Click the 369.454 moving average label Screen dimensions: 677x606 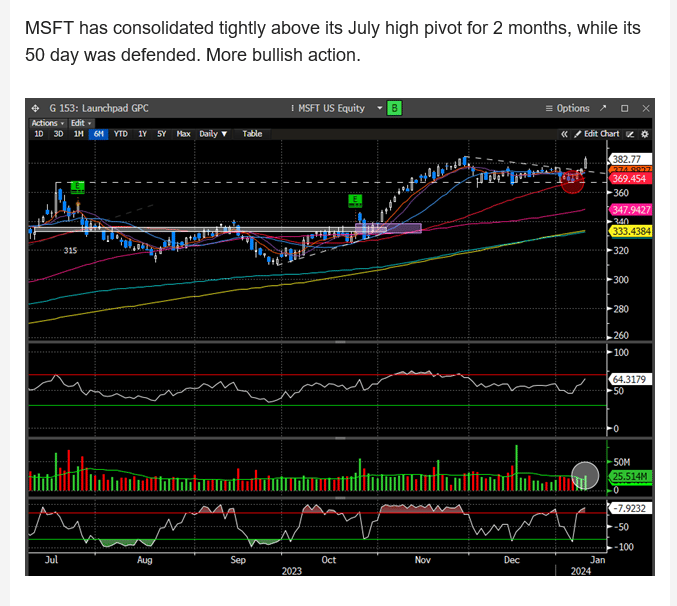[x=630, y=179]
